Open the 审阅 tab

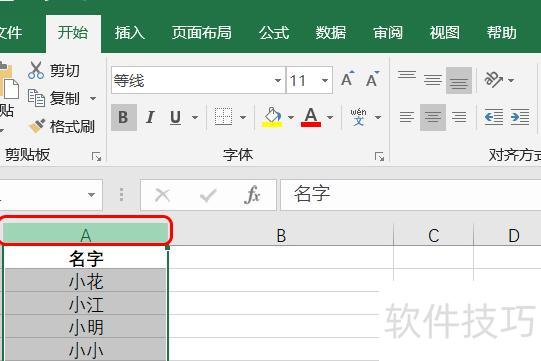(x=388, y=33)
